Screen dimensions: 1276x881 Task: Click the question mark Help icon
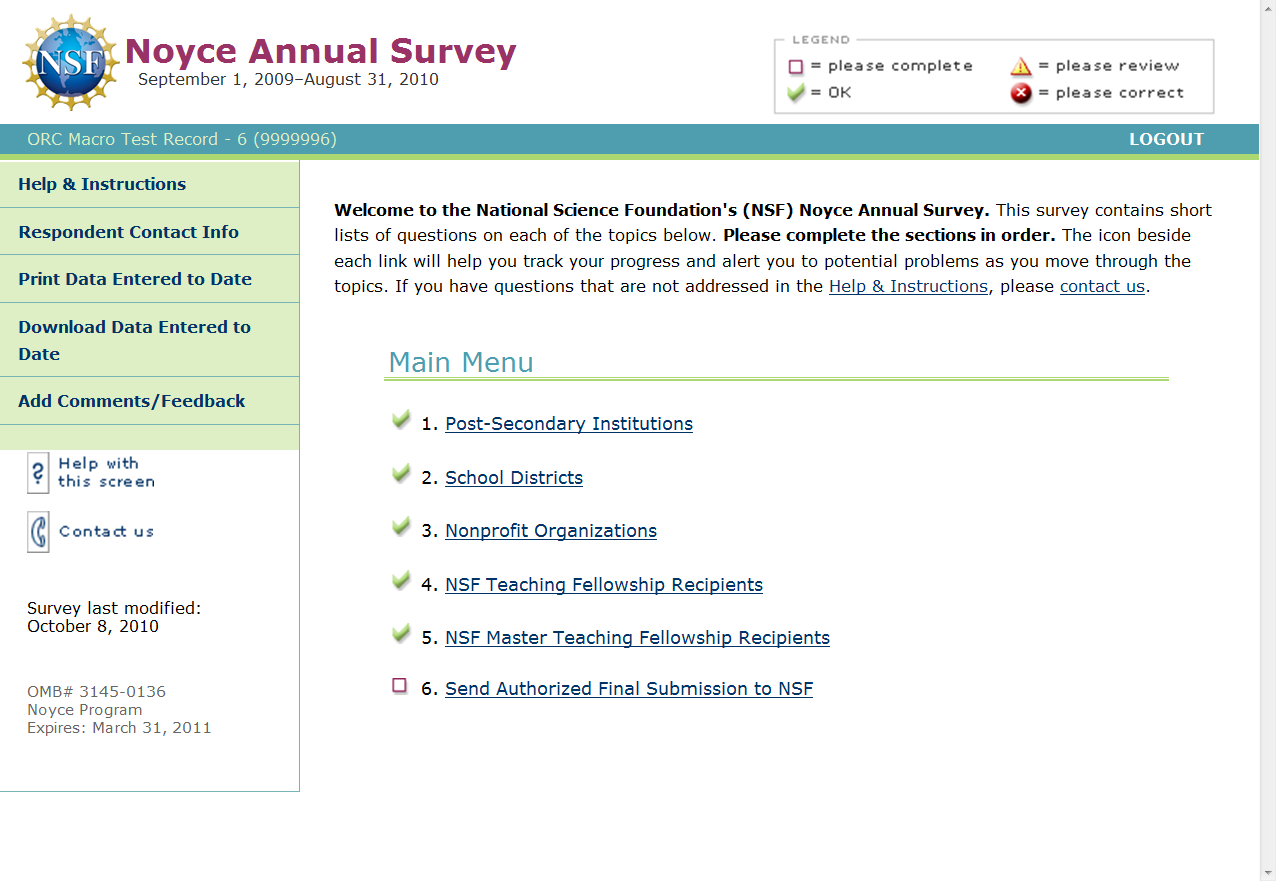coord(38,473)
